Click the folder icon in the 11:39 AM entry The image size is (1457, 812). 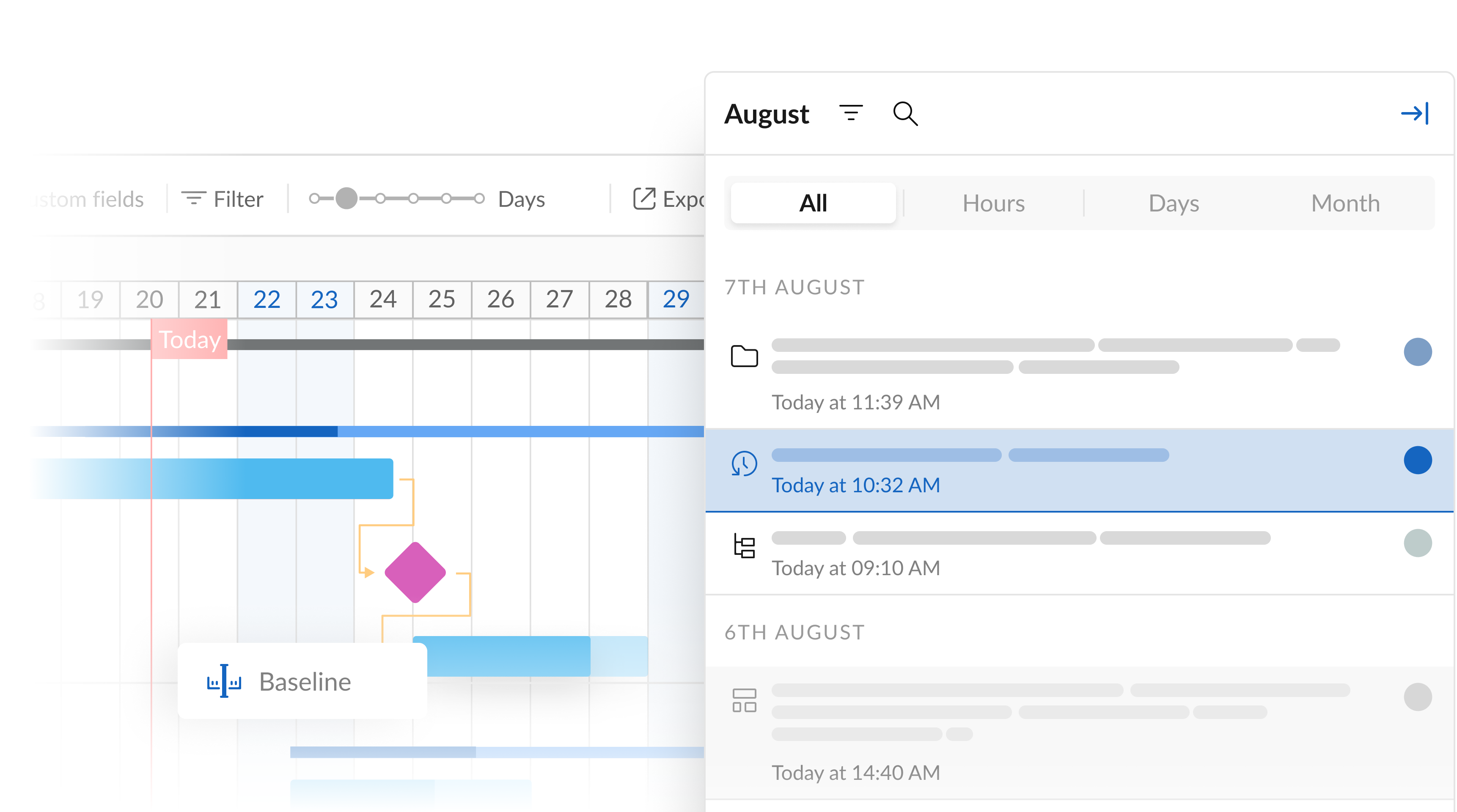[744, 356]
